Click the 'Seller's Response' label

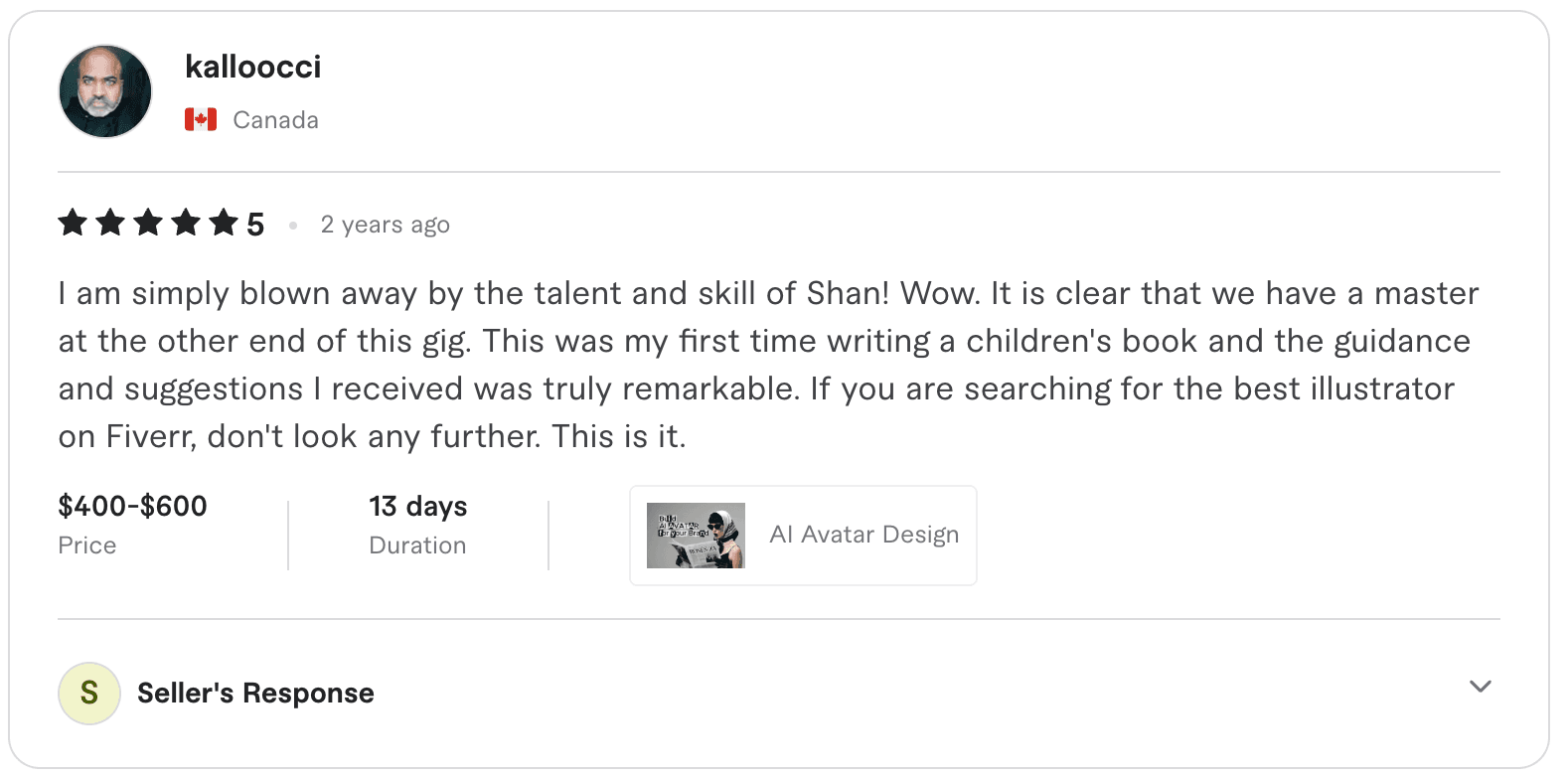pyautogui.click(x=254, y=693)
